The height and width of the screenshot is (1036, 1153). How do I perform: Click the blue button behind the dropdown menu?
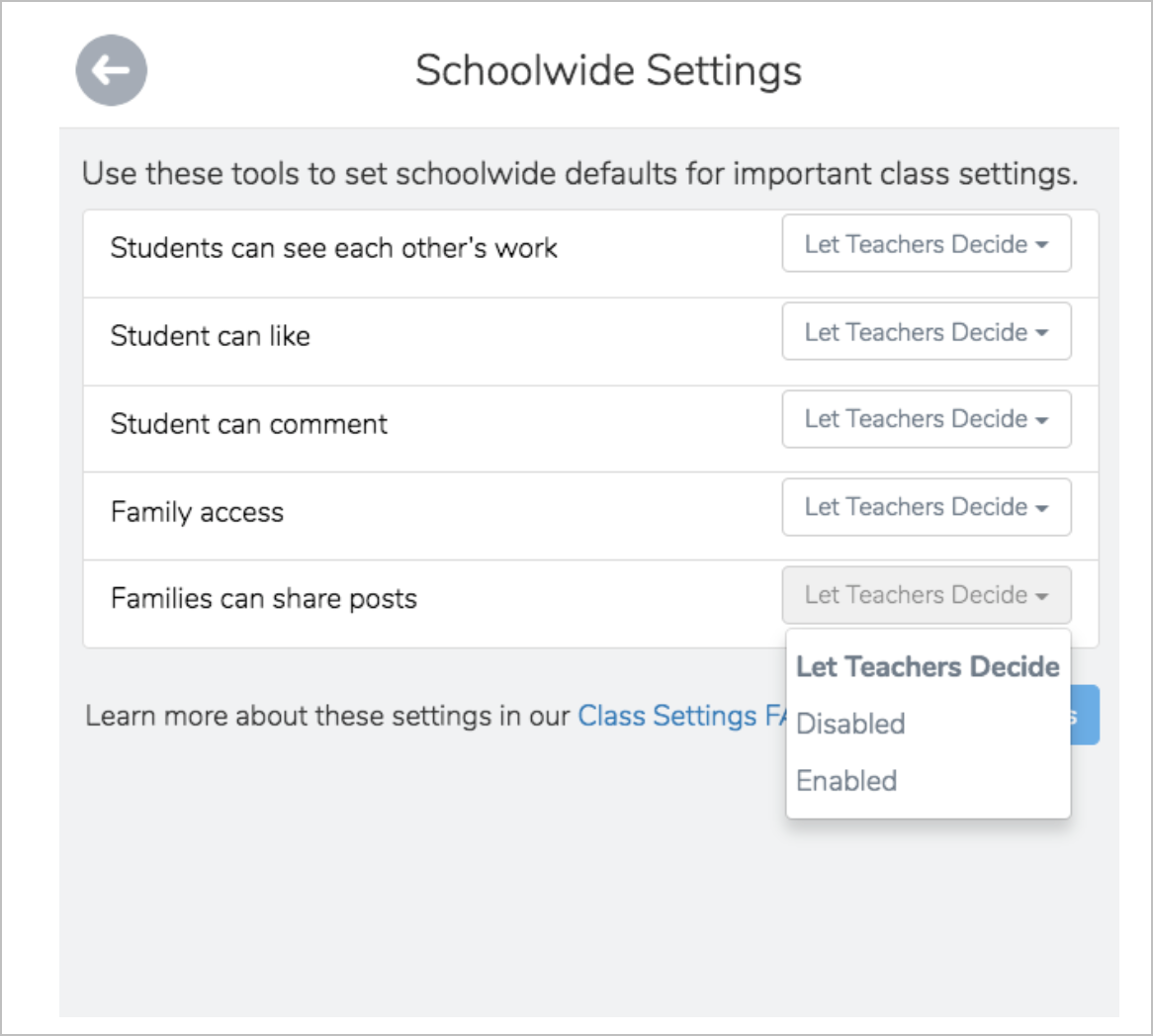(x=1085, y=715)
